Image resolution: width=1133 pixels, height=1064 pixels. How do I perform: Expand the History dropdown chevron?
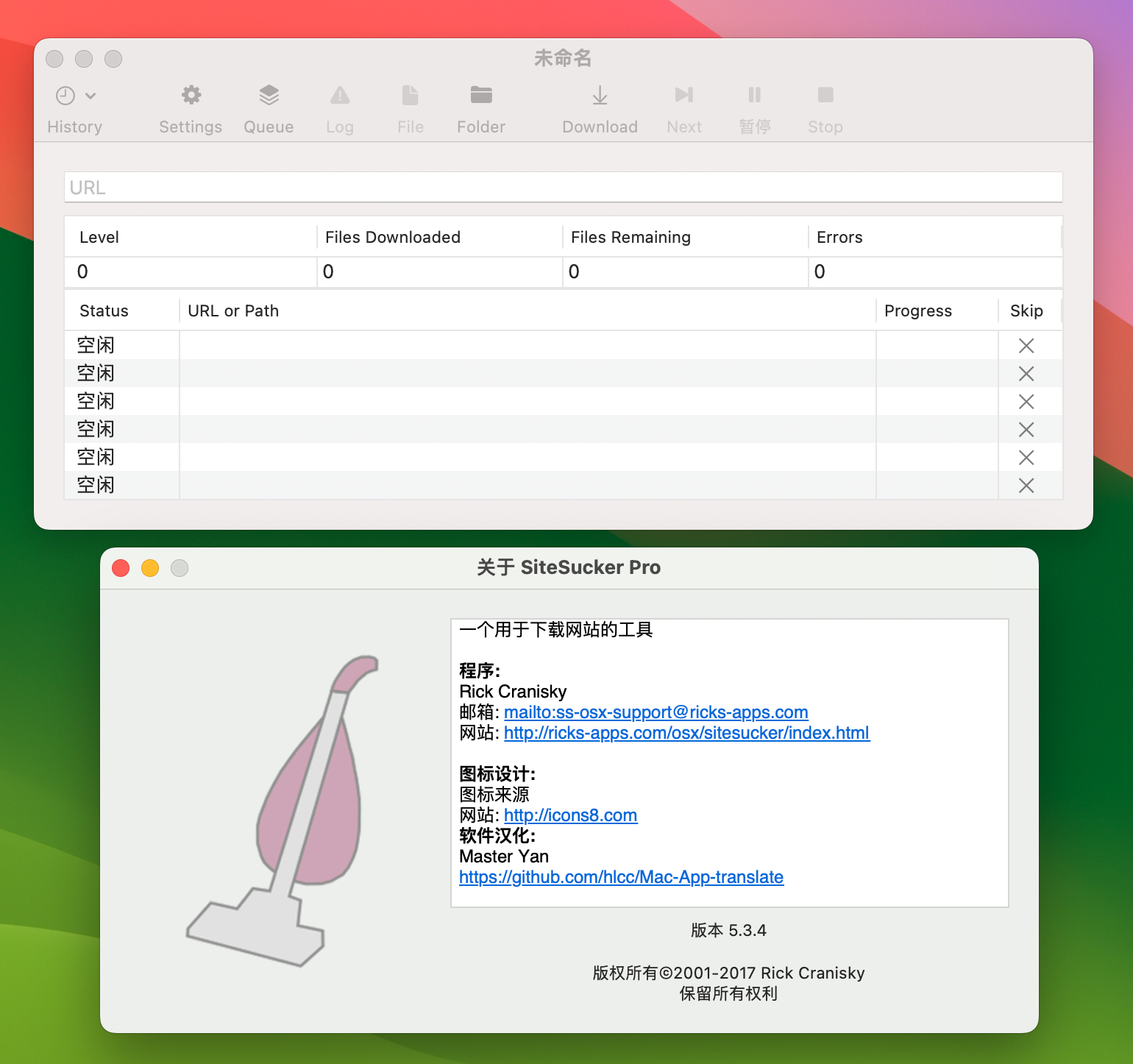90,96
